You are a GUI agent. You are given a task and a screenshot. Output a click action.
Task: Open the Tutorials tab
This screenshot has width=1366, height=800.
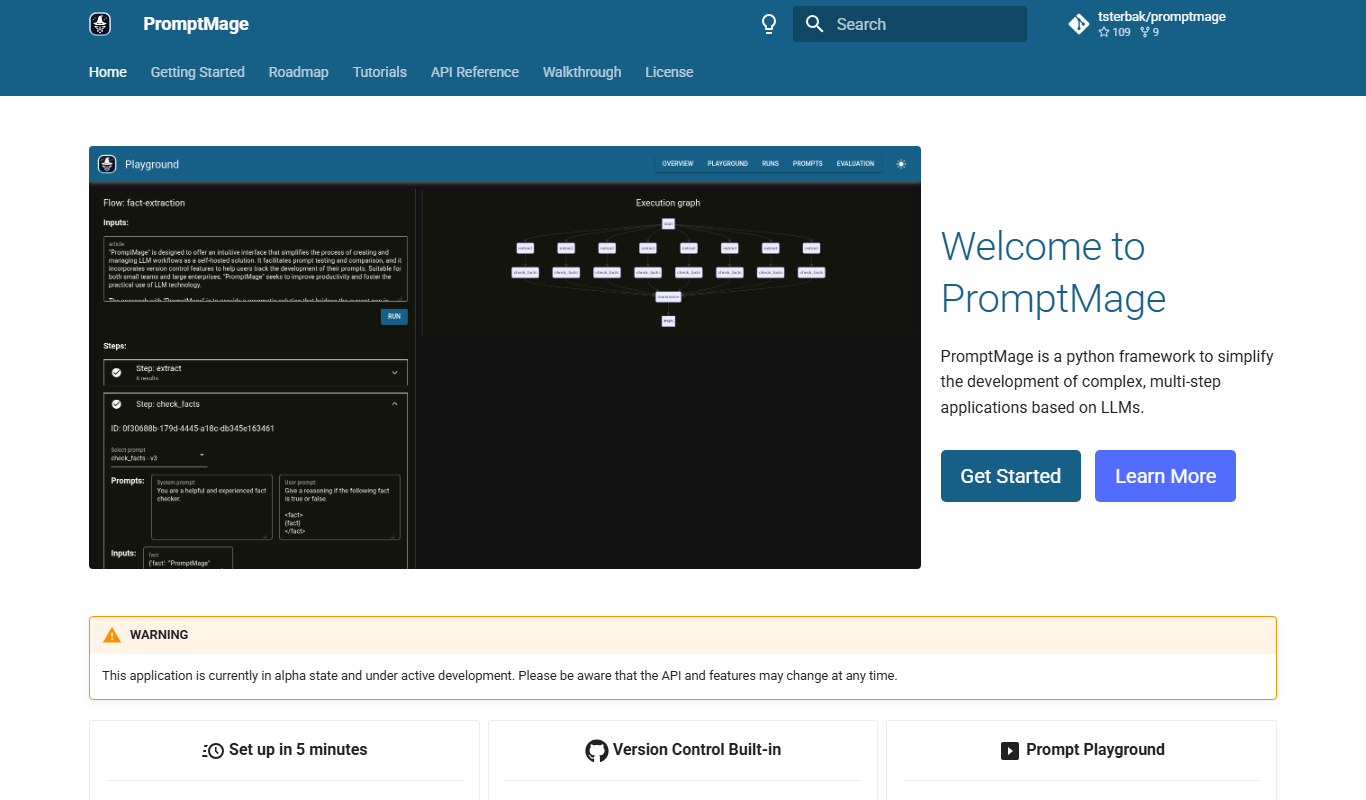(380, 72)
